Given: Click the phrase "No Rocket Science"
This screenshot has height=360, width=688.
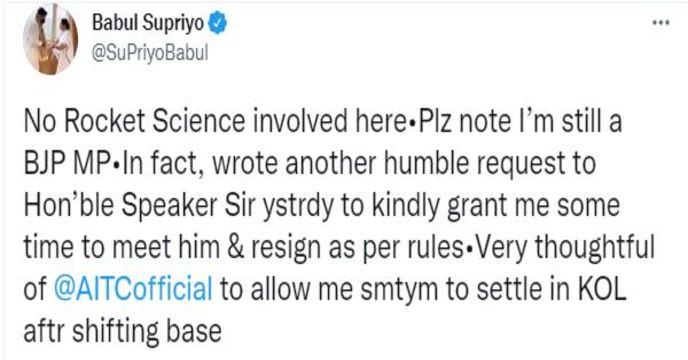Looking at the screenshot, I should [x=134, y=122].
